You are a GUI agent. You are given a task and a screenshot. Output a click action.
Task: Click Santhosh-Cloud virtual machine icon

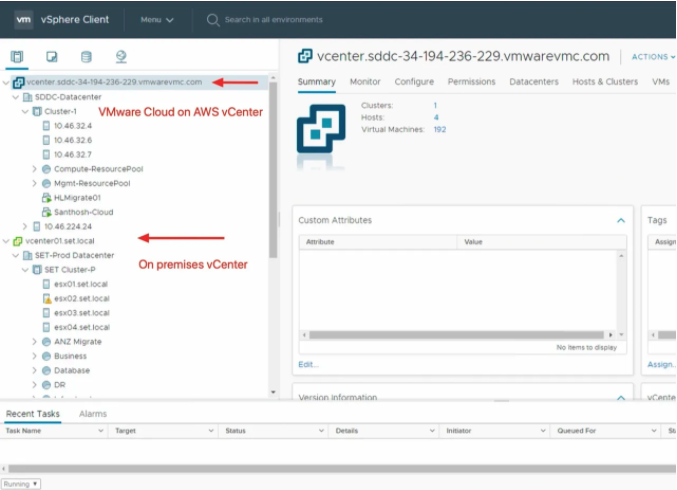click(x=46, y=212)
